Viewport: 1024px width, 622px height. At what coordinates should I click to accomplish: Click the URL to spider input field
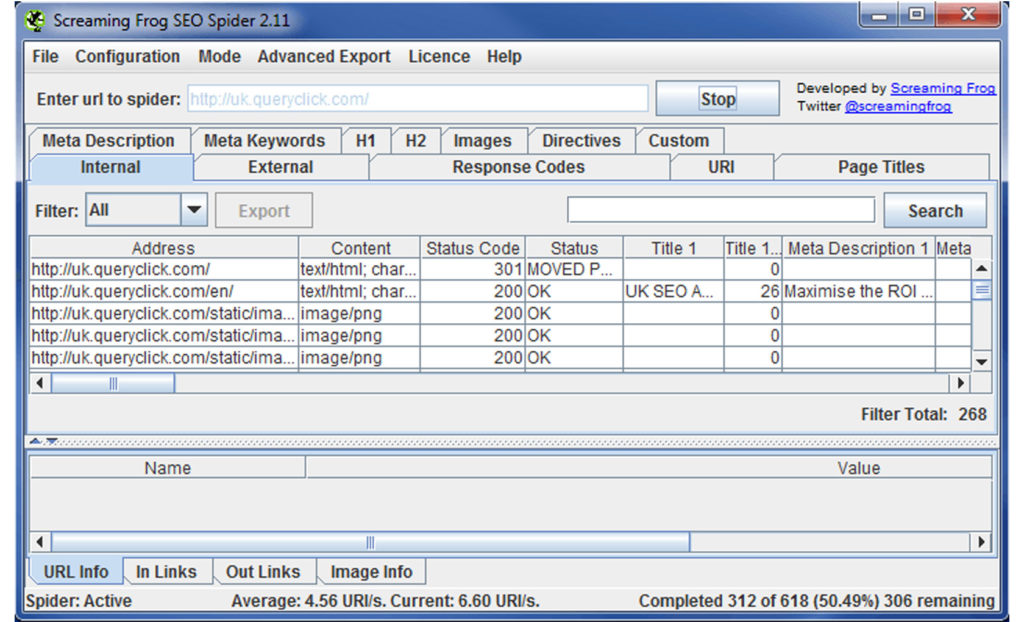(x=417, y=99)
